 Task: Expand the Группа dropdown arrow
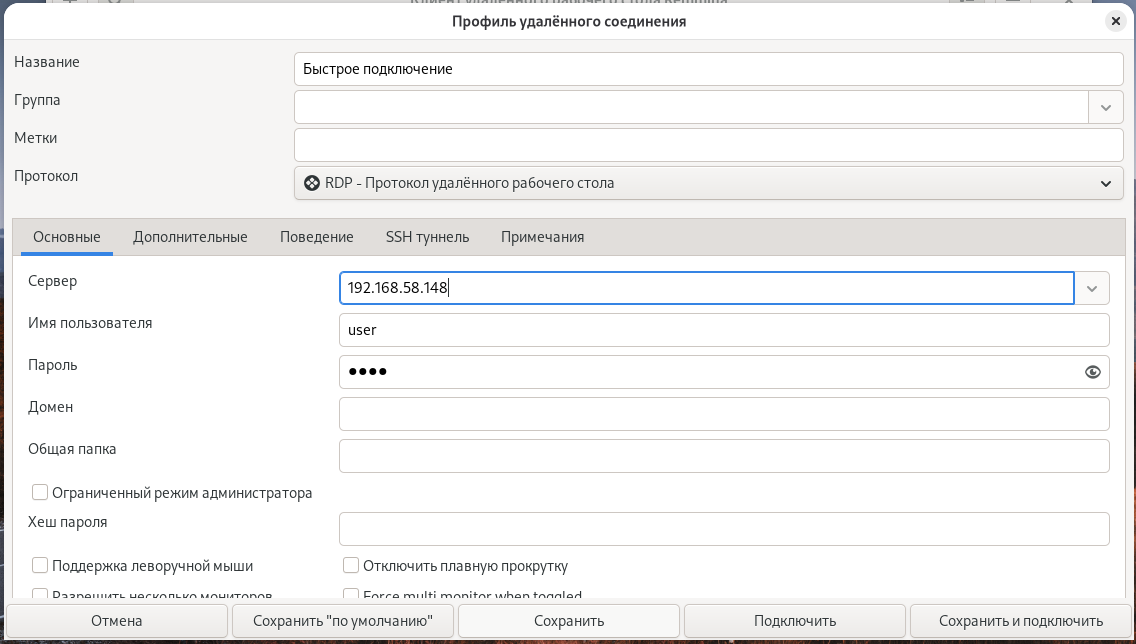pos(1105,107)
